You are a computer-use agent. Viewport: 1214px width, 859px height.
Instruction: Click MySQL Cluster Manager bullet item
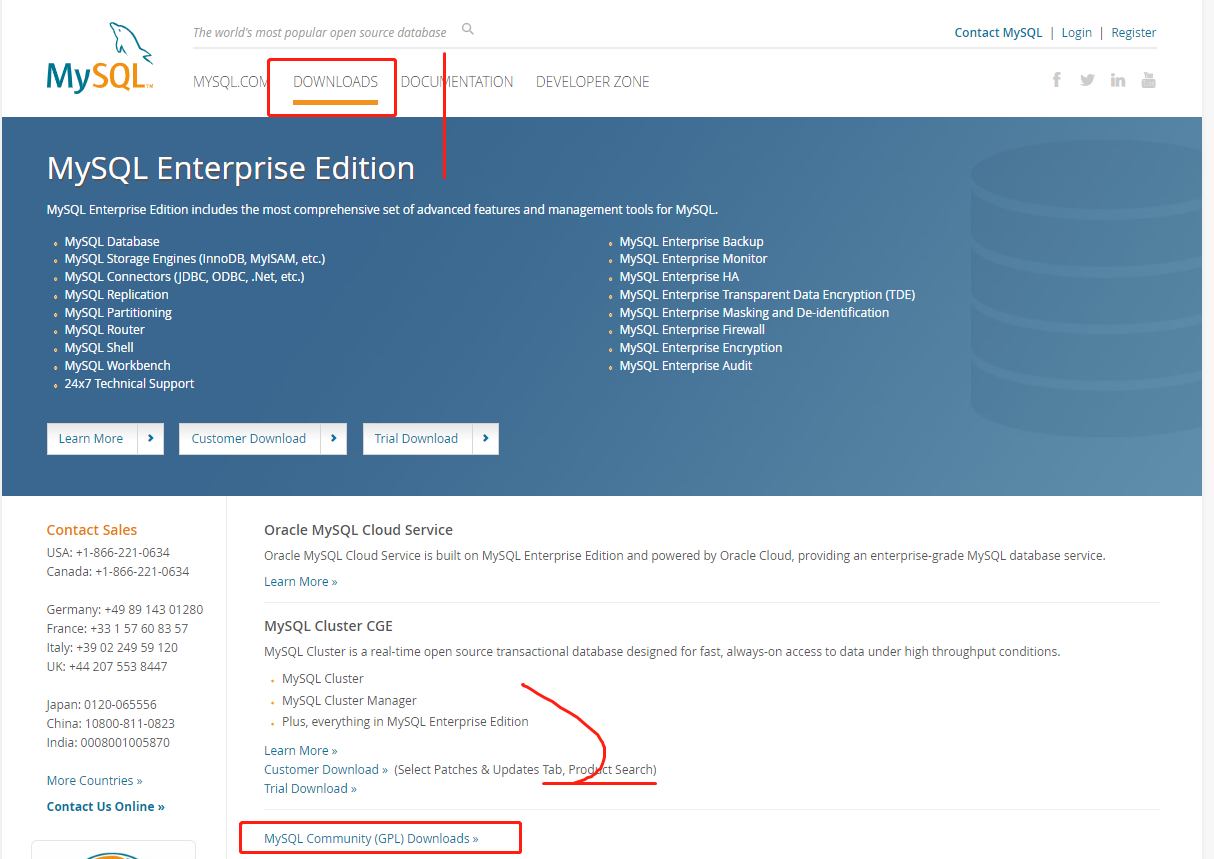tap(349, 700)
